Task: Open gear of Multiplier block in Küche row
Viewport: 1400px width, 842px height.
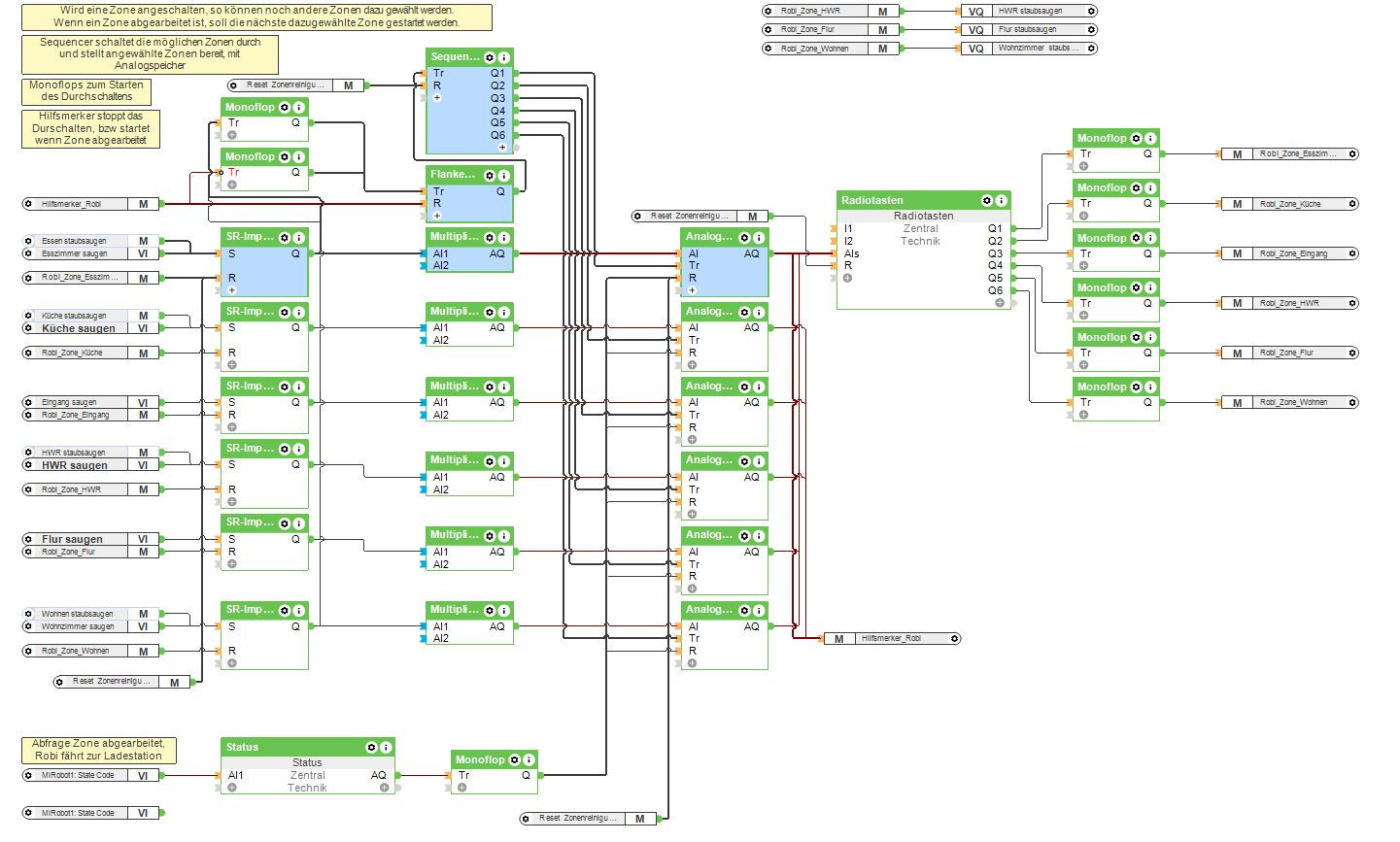Action: [x=490, y=312]
